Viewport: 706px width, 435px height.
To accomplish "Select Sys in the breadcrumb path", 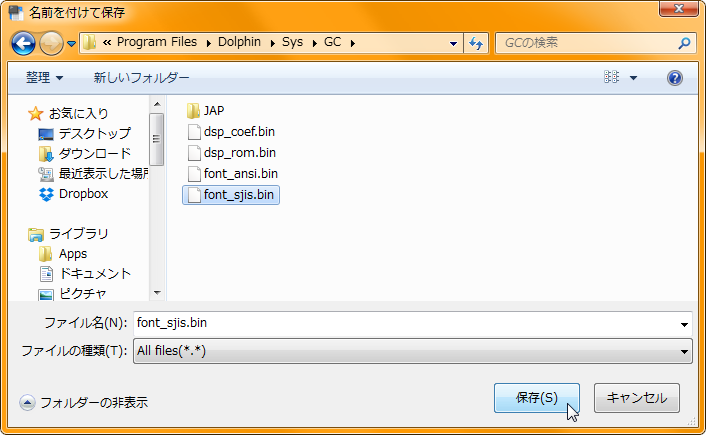I will [292, 42].
